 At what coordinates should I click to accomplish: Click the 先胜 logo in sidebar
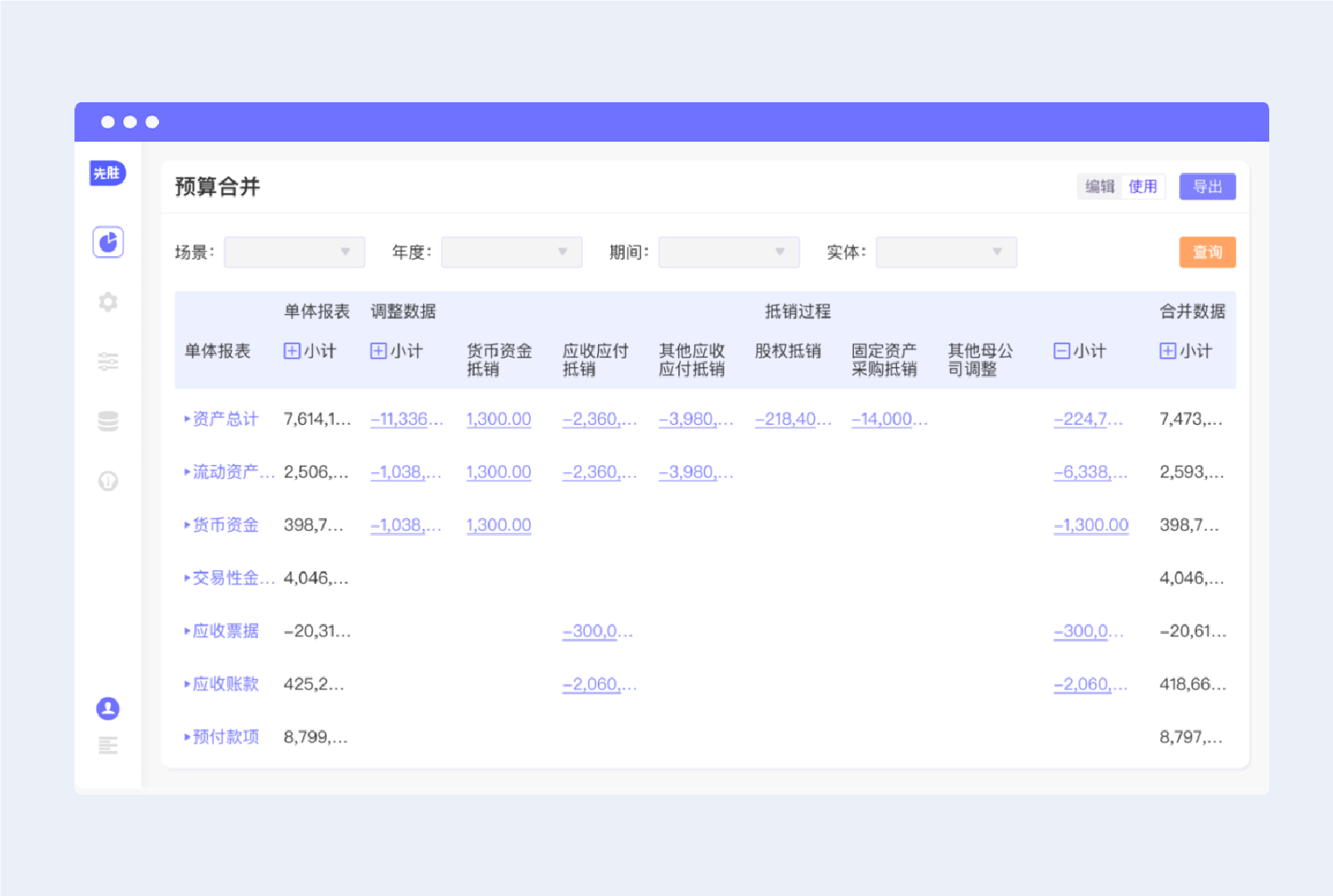108,173
